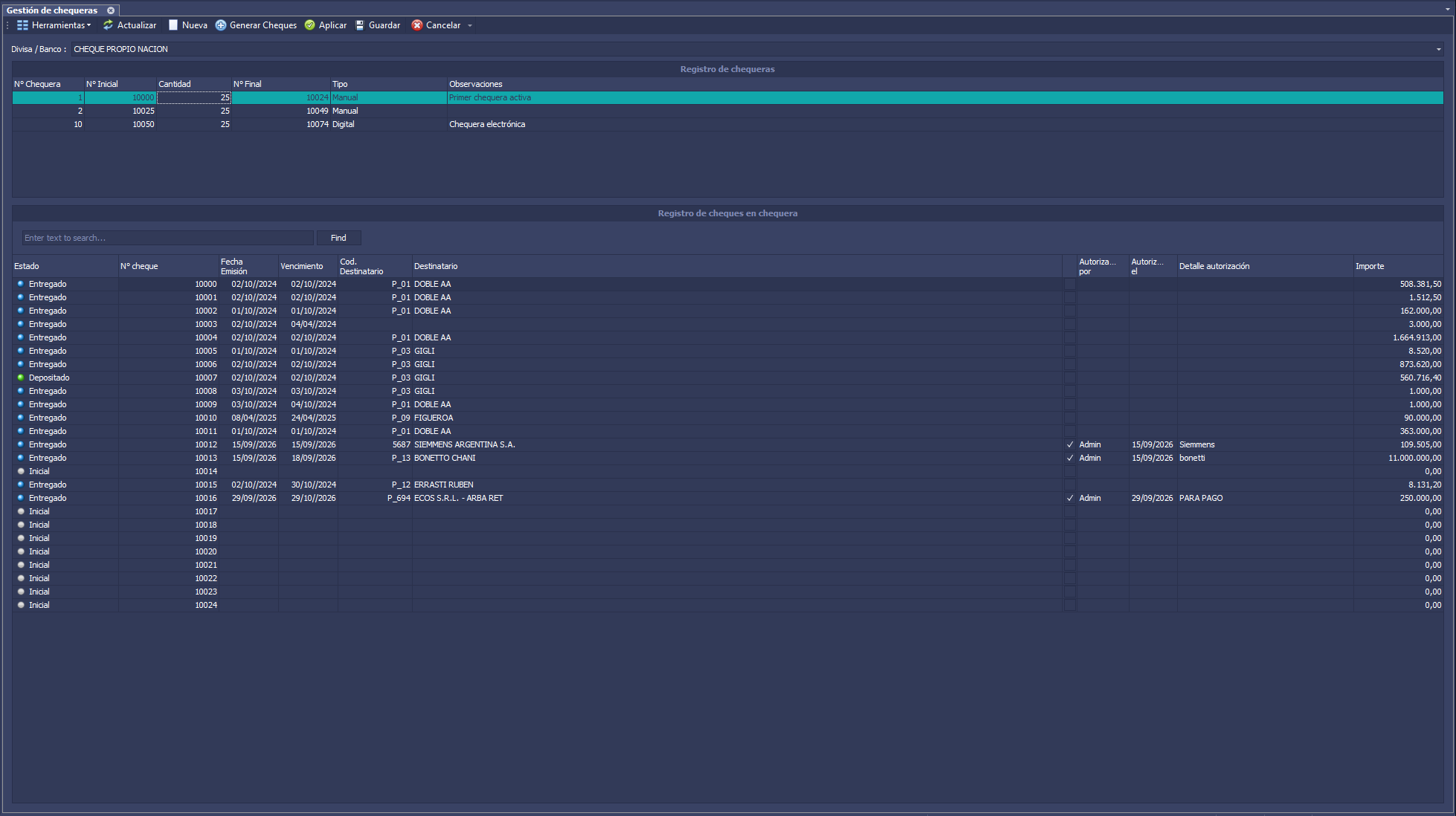Viewport: 1456px width, 816px height.
Task: Toggle authorization checkbox for BONETTO CHANI row
Action: click(x=1070, y=458)
